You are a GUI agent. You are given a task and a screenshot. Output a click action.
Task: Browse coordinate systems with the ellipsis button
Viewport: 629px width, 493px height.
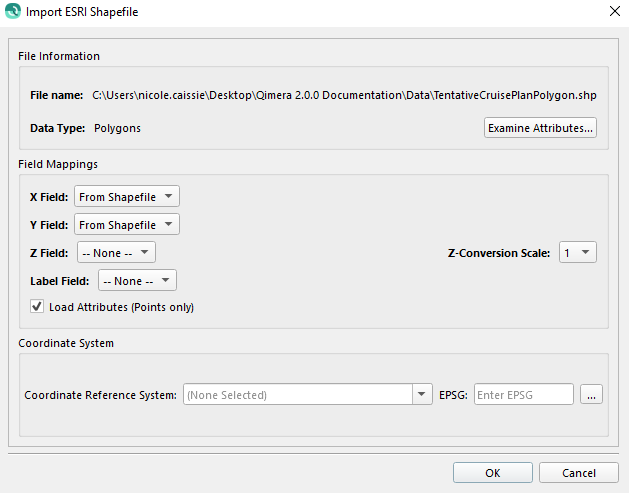click(591, 394)
